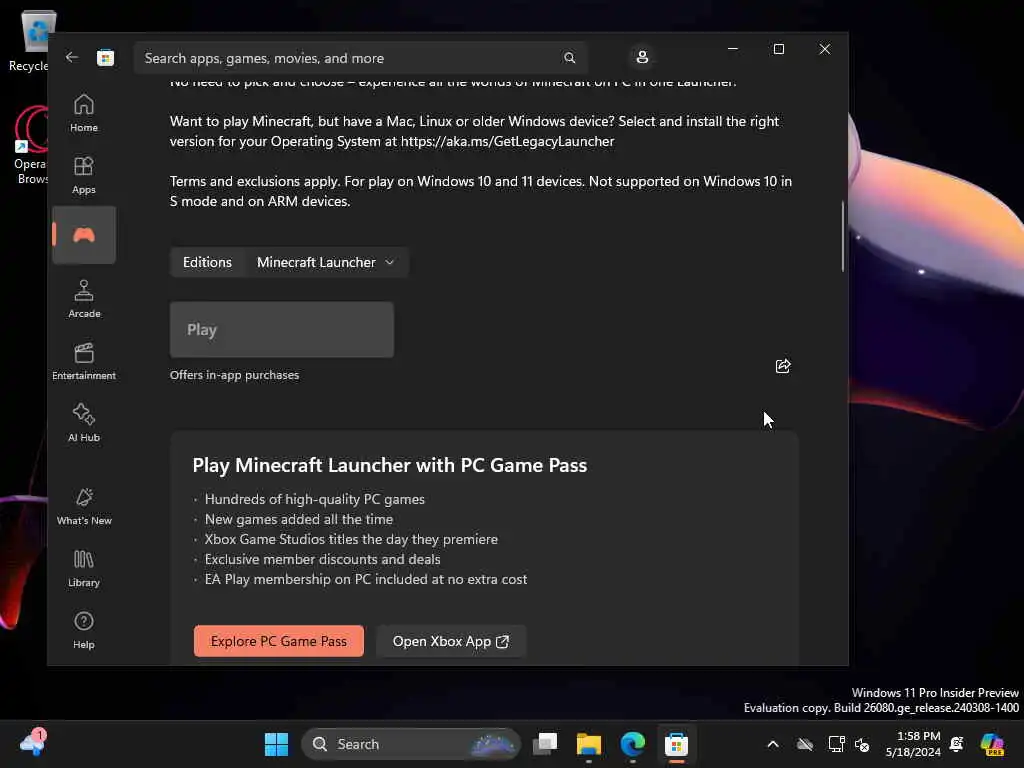This screenshot has width=1024, height=768.
Task: Click the taskbar Search box
Action: point(411,744)
